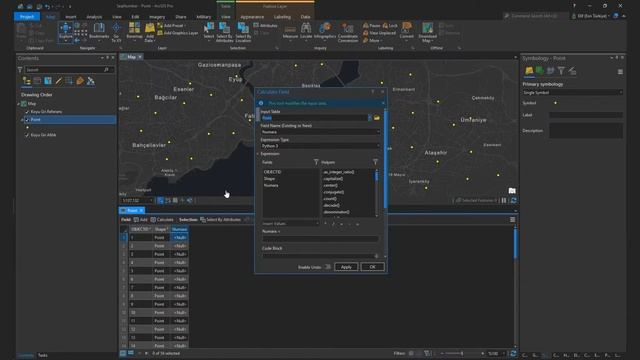
Task: Open the Project tab
Action: coord(27,17)
